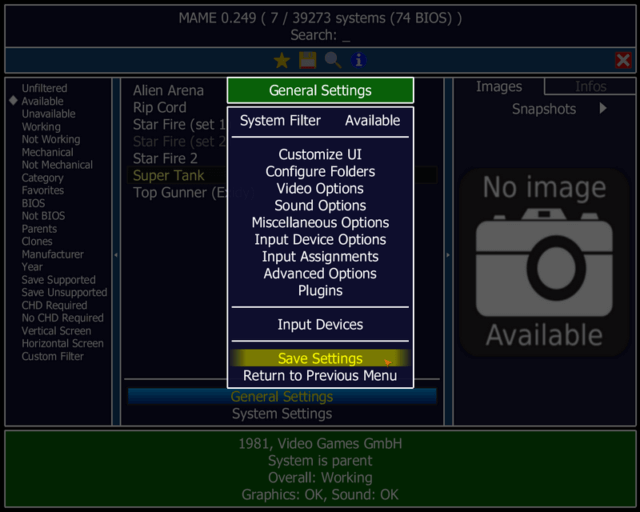Select Rip Cord in the system list
This screenshot has width=640, height=512.
tap(160, 108)
